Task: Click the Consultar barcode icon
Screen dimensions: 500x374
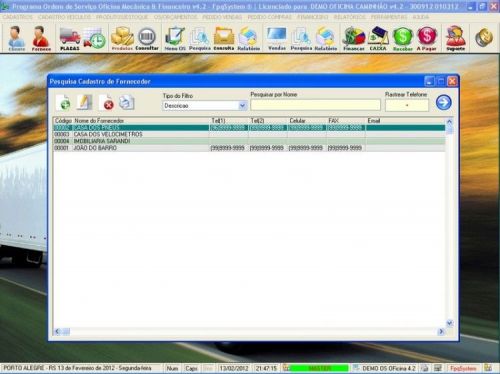Action: pos(147,38)
